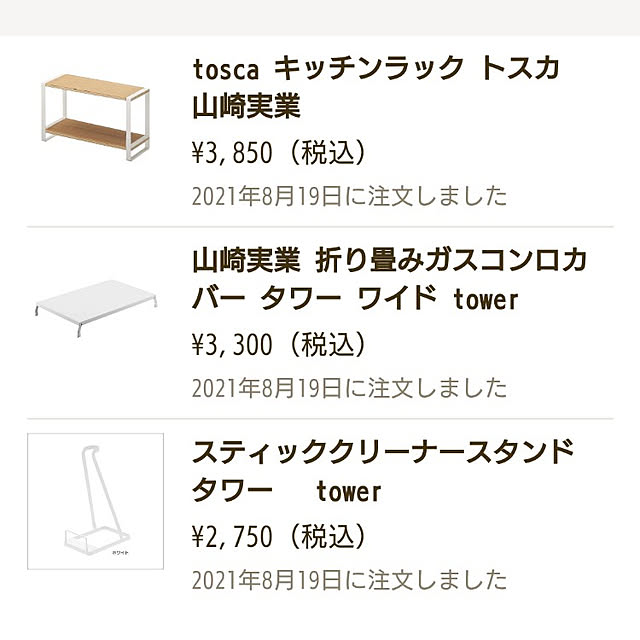Viewport: 640px width, 640px height.
Task: Open the 'tosca キッチンラック トスカ 山崎実業' title
Action: [x=376, y=87]
